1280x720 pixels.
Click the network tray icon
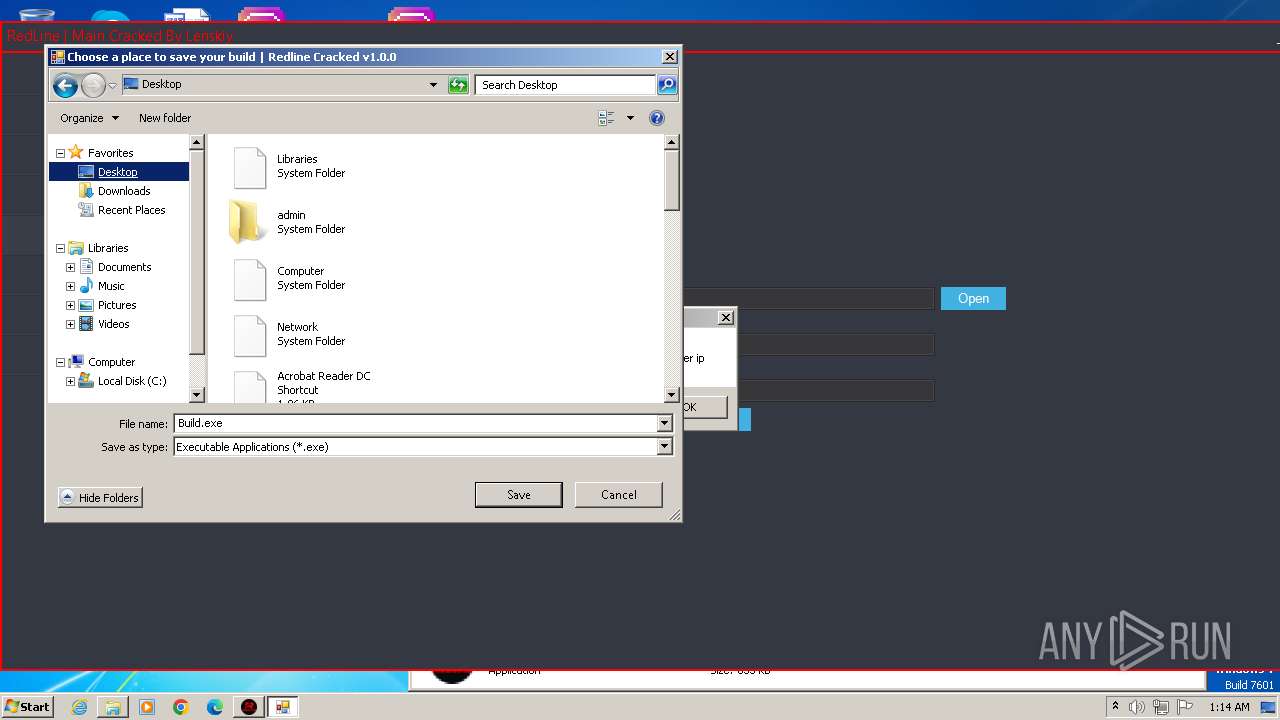[1161, 707]
